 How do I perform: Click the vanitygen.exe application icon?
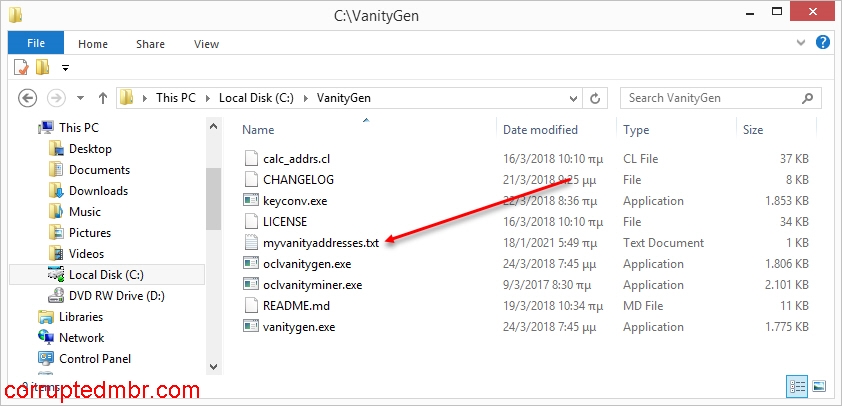click(x=251, y=327)
